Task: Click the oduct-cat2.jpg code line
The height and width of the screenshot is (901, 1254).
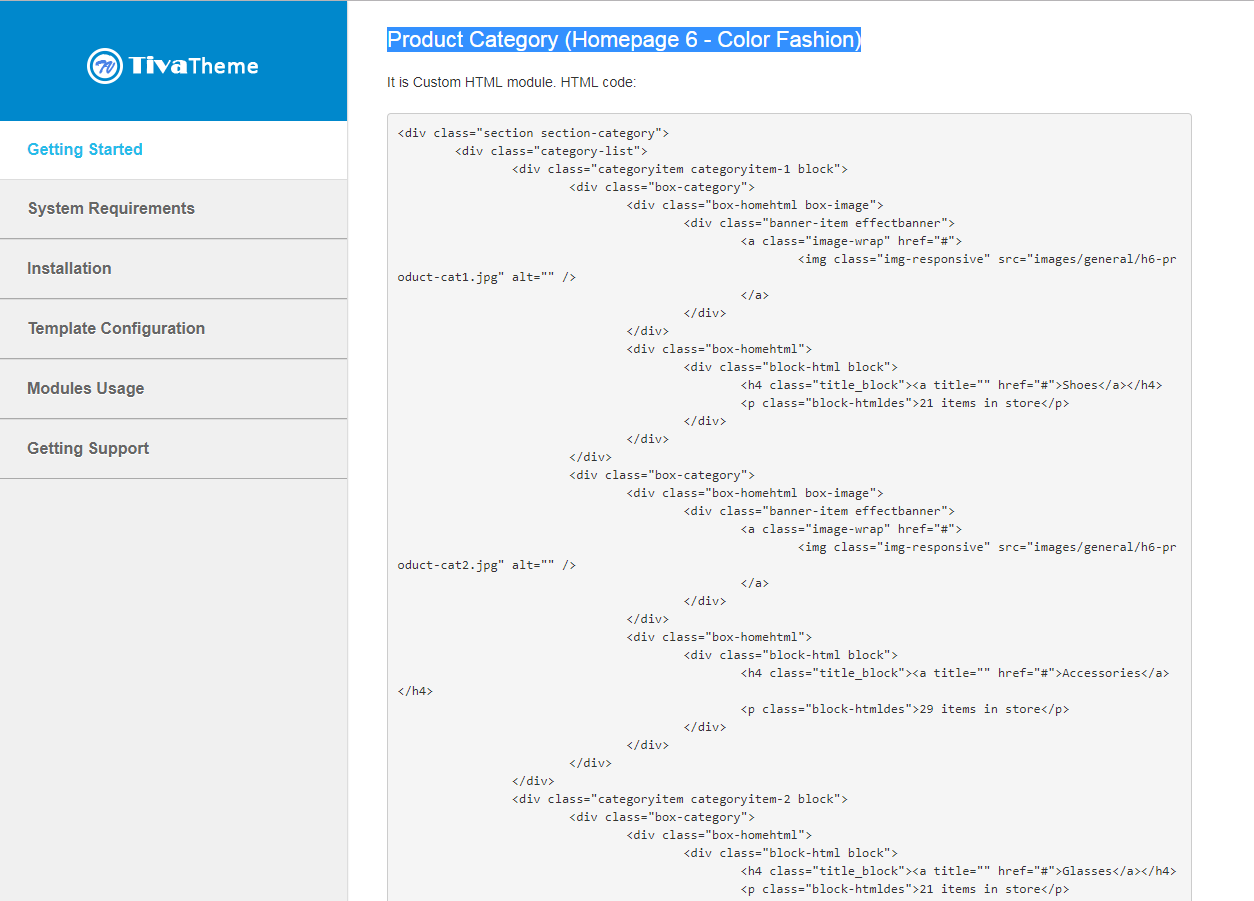Action: tap(486, 565)
